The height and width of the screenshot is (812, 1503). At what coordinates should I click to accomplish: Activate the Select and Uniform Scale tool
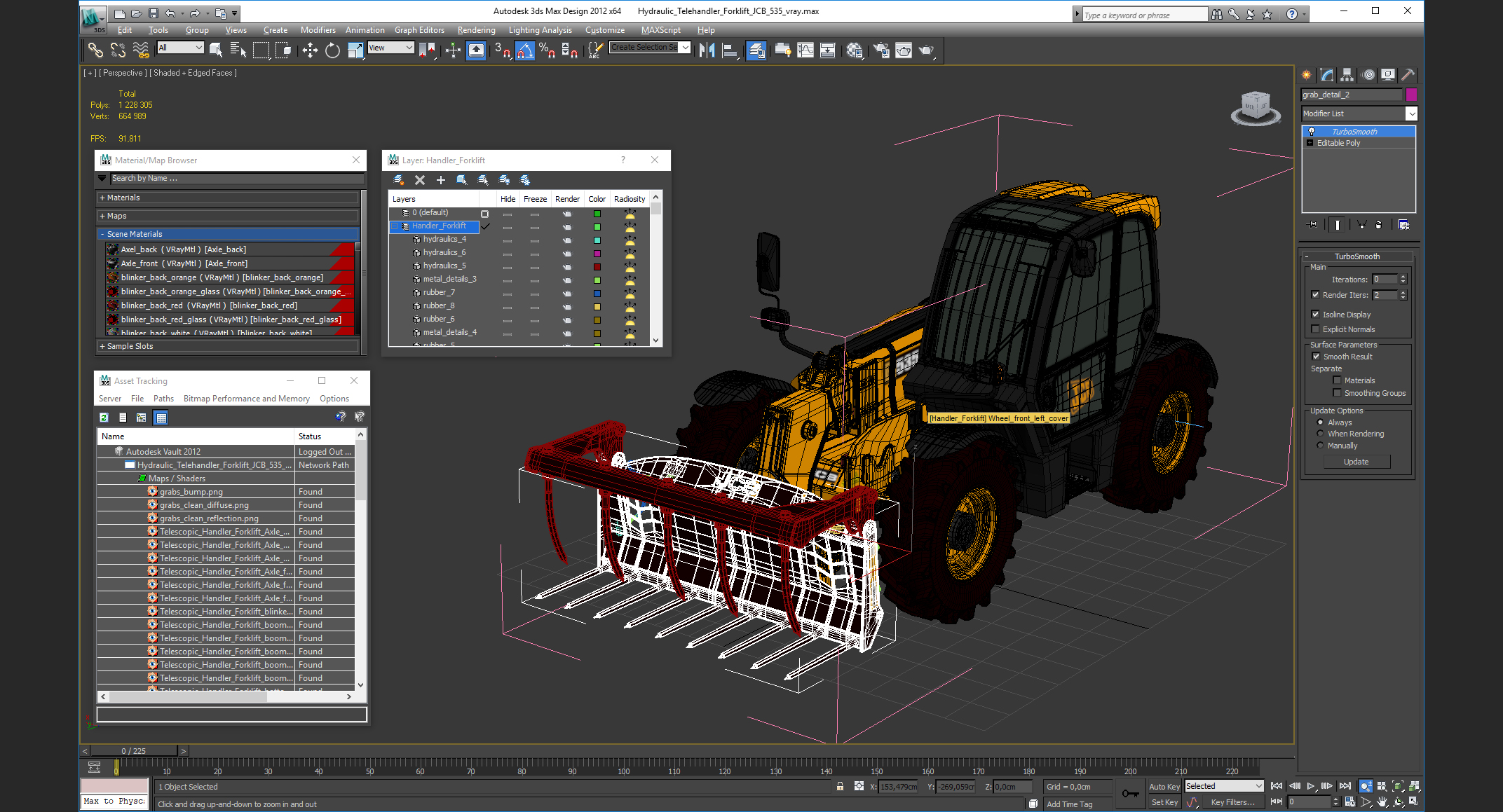coord(356,50)
